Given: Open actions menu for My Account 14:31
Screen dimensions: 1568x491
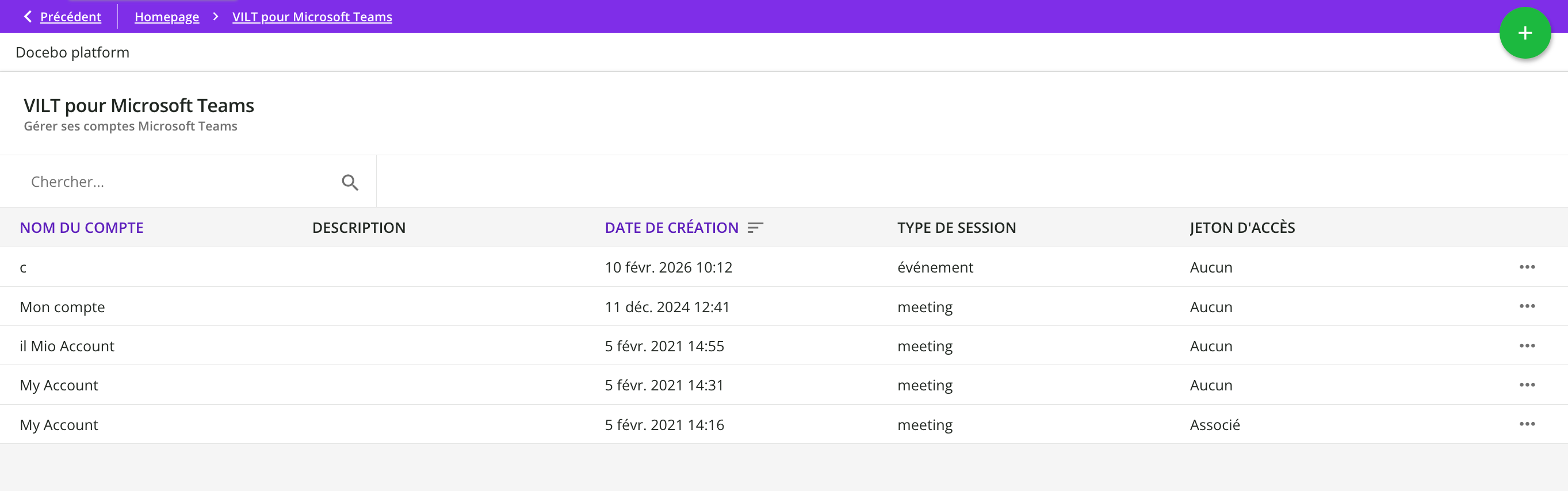Looking at the screenshot, I should [x=1527, y=385].
